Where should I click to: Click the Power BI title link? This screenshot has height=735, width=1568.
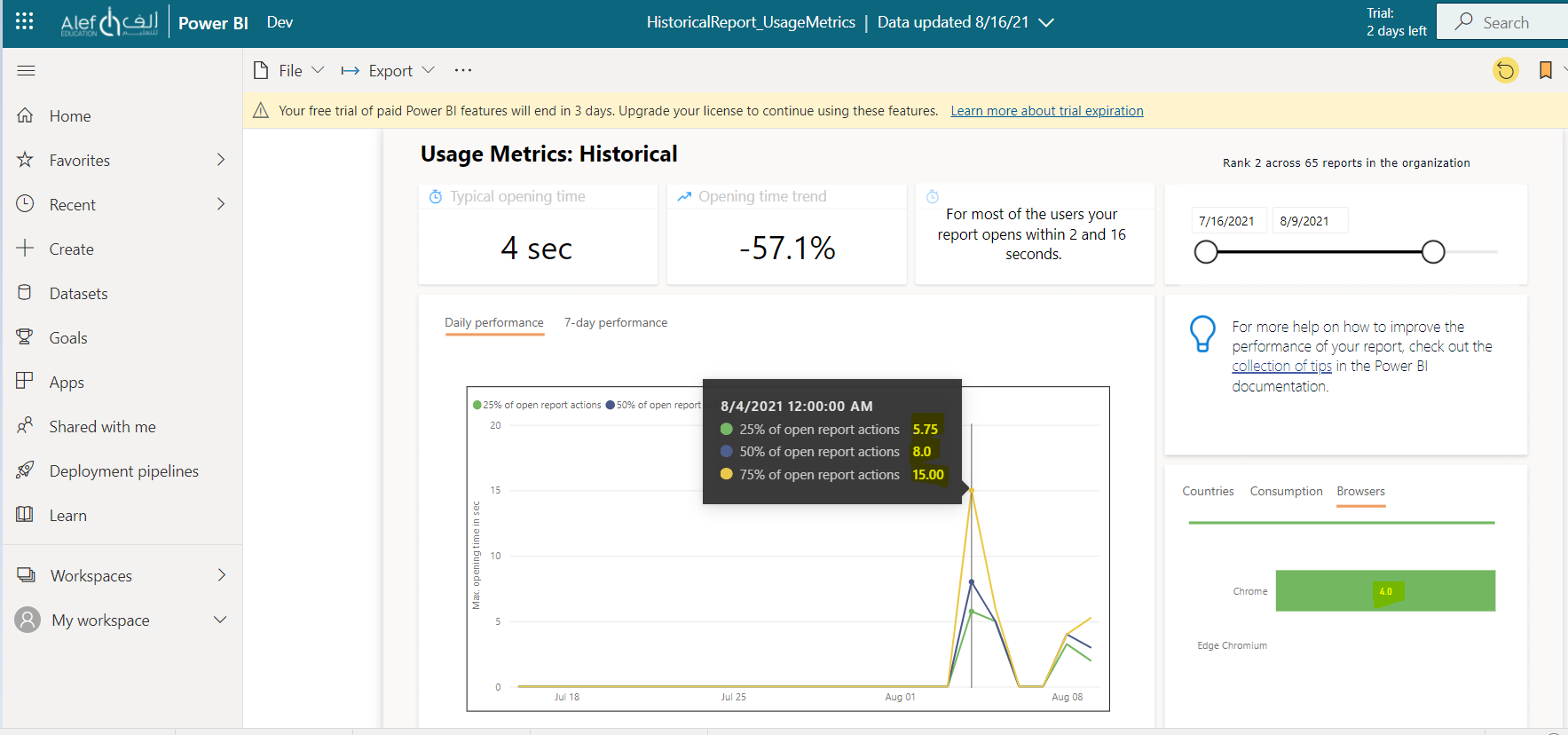[x=213, y=23]
